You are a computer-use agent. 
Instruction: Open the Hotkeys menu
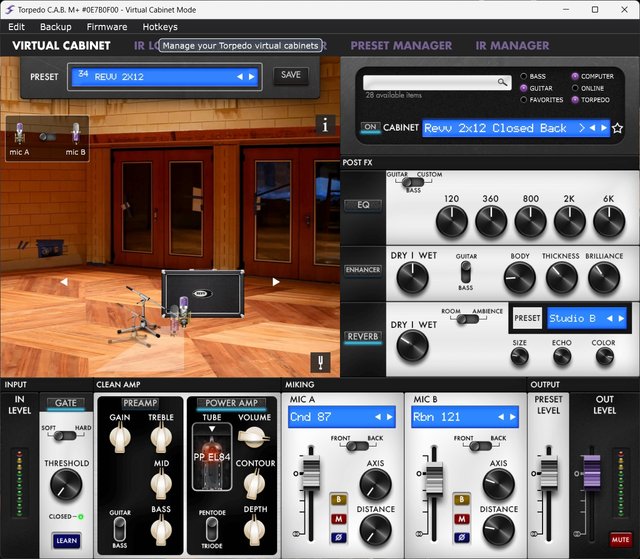[x=160, y=27]
